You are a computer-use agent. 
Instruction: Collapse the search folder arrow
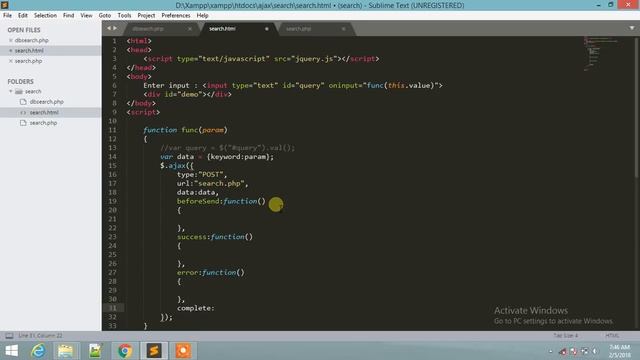tap(11, 91)
